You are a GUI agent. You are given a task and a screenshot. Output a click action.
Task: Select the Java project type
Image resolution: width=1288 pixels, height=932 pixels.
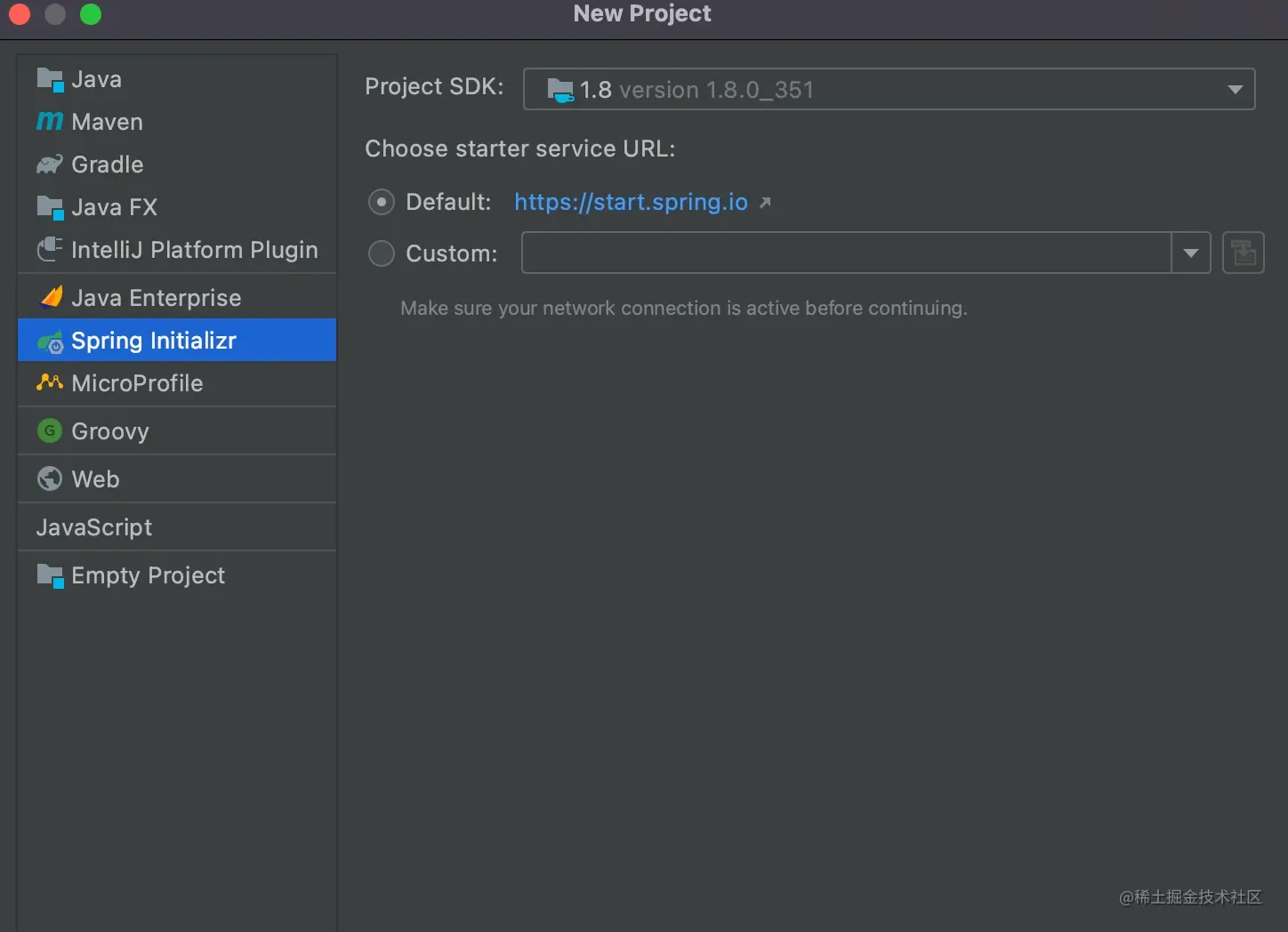(x=96, y=79)
